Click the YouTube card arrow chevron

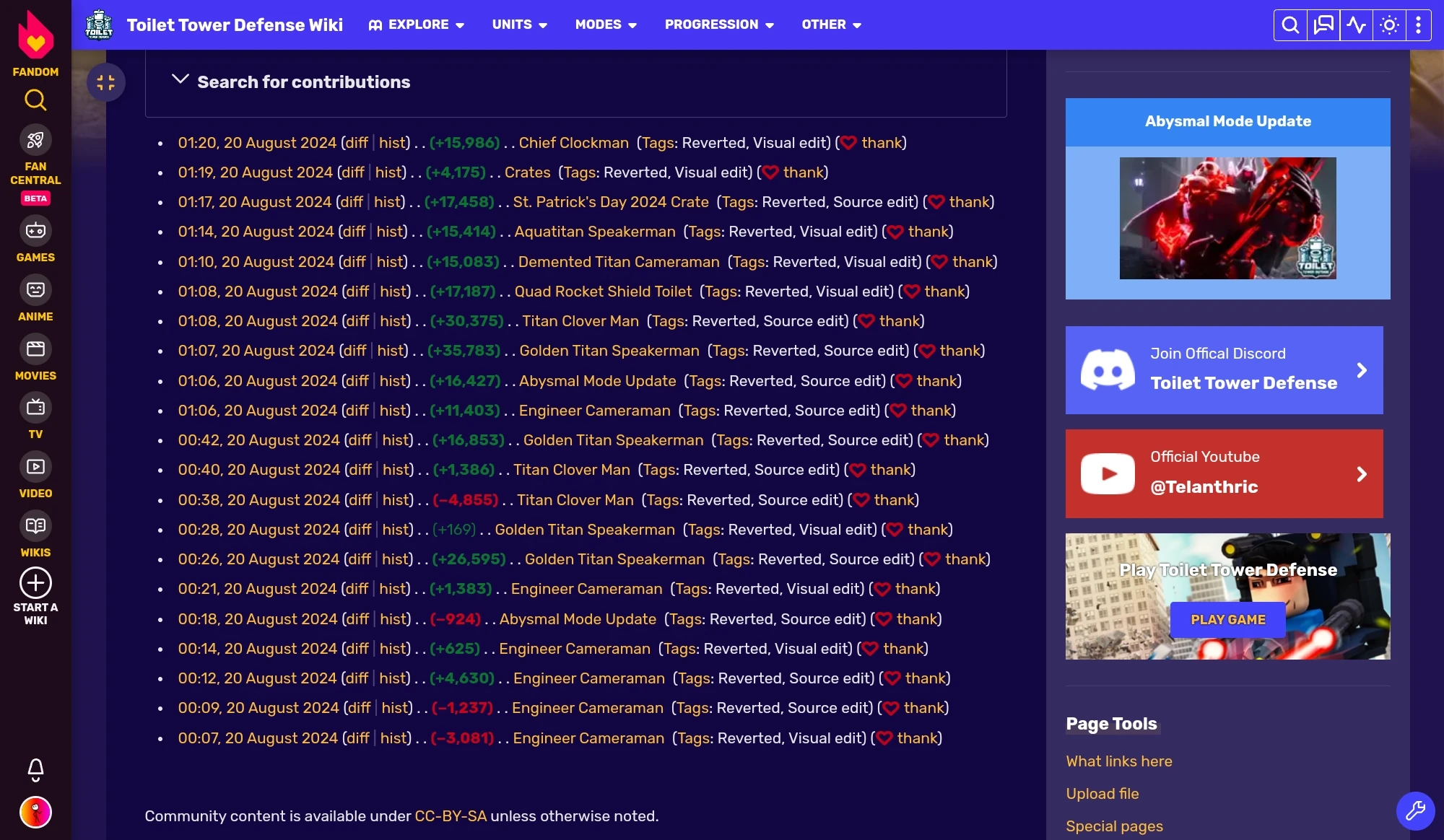pyautogui.click(x=1362, y=474)
